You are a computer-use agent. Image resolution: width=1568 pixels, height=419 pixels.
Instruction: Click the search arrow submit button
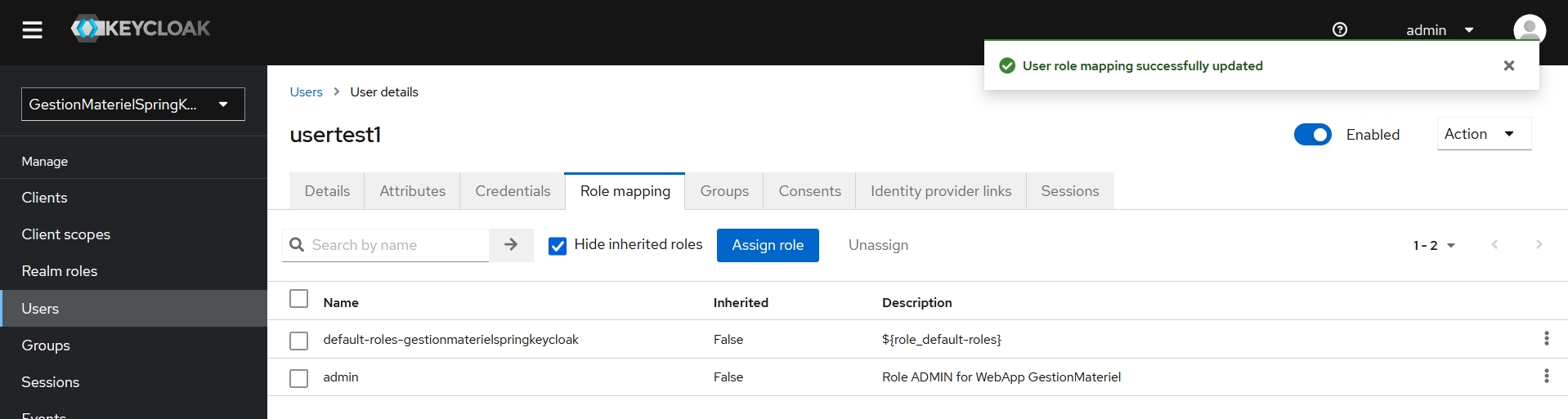coord(511,245)
